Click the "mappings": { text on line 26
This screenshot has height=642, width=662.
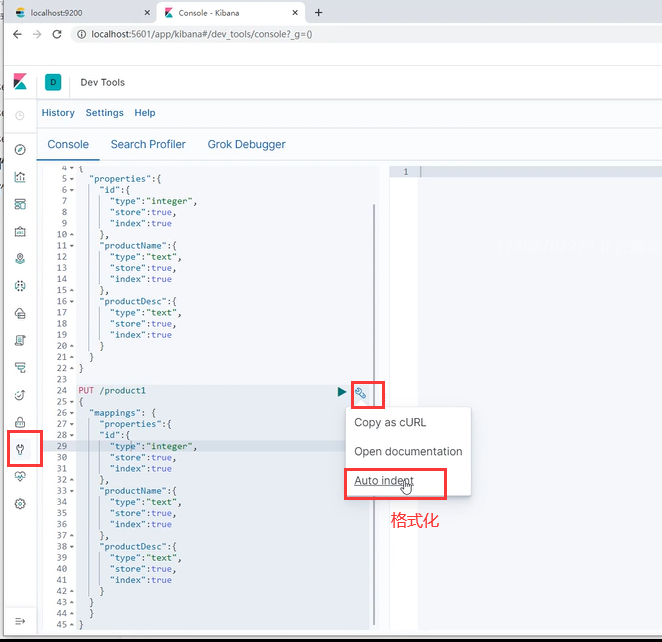[x=122, y=413]
